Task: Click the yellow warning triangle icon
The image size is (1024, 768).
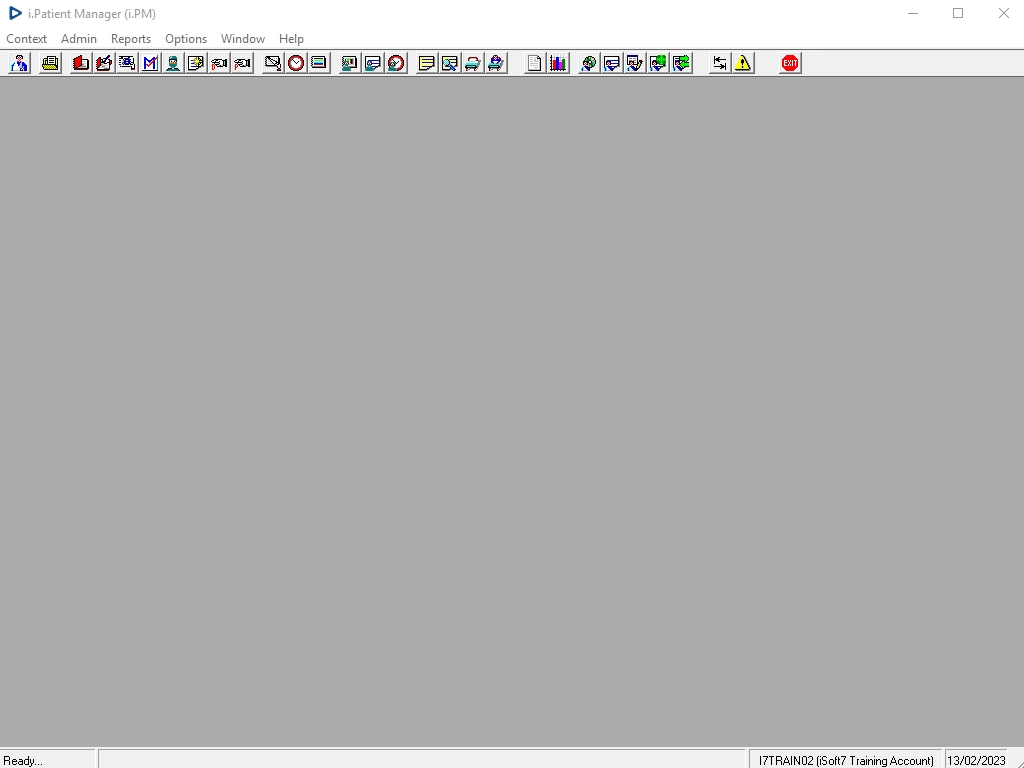Action: pyautogui.click(x=743, y=63)
